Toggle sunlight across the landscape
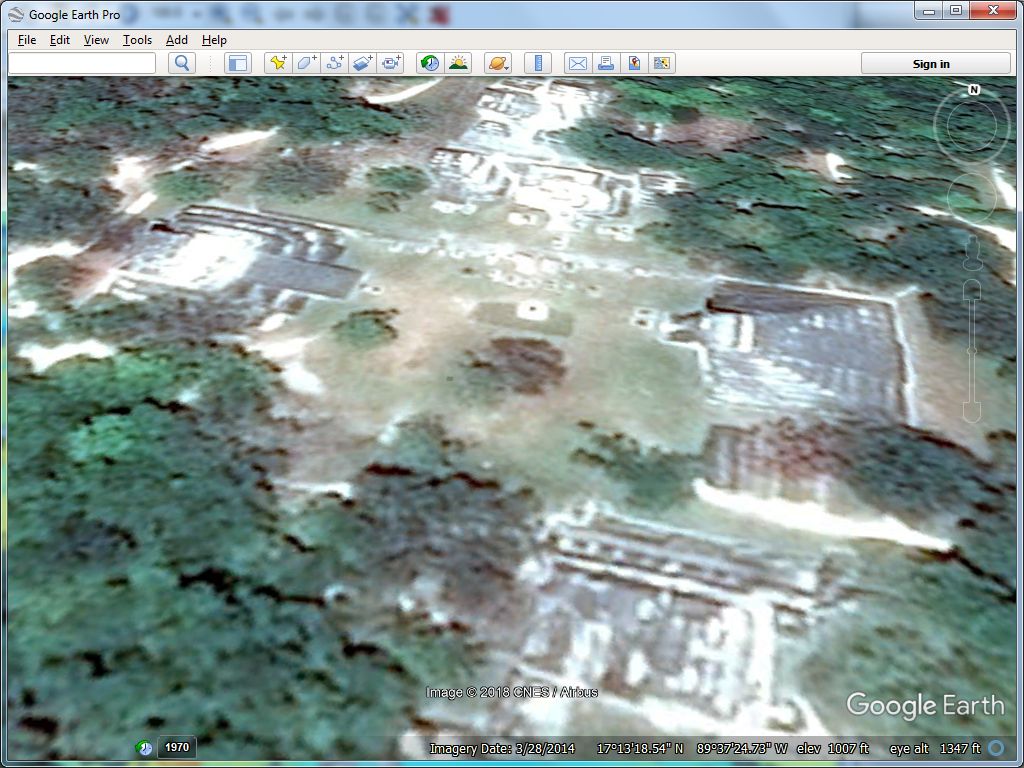 458,63
